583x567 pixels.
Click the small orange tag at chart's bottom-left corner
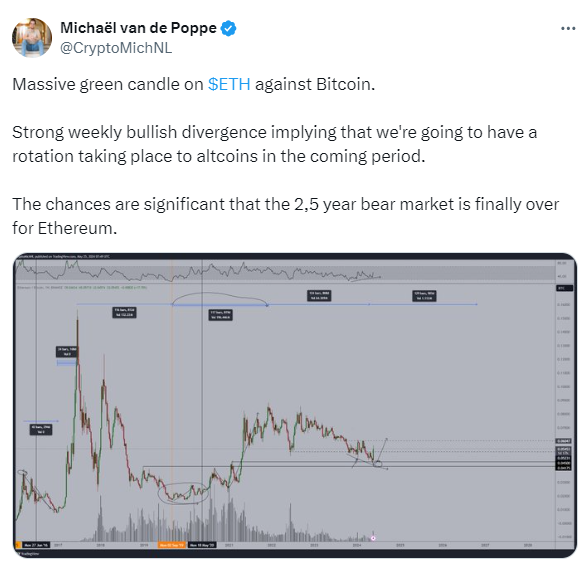click(17, 545)
